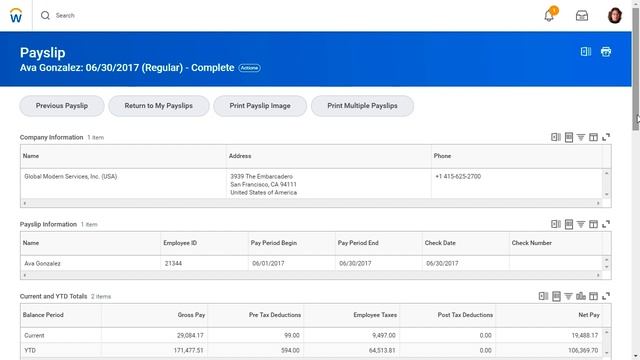Filter the Current and YTD Totals grid
This screenshot has height=360, width=640.
tap(568, 296)
